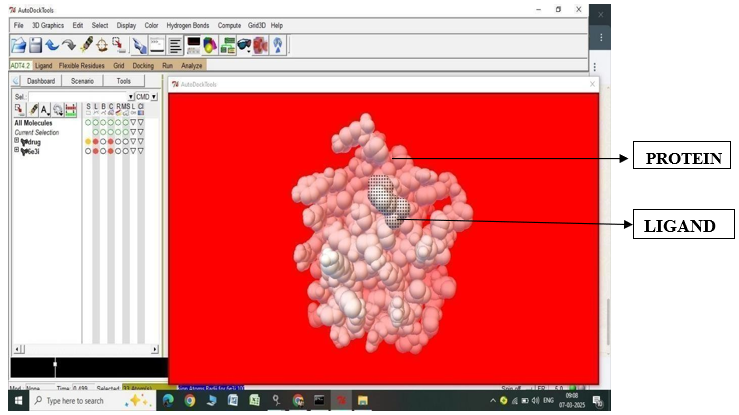The width and height of the screenshot is (739, 415).
Task: Click the red measure ruler icon in dashboard
Action: click(71, 109)
